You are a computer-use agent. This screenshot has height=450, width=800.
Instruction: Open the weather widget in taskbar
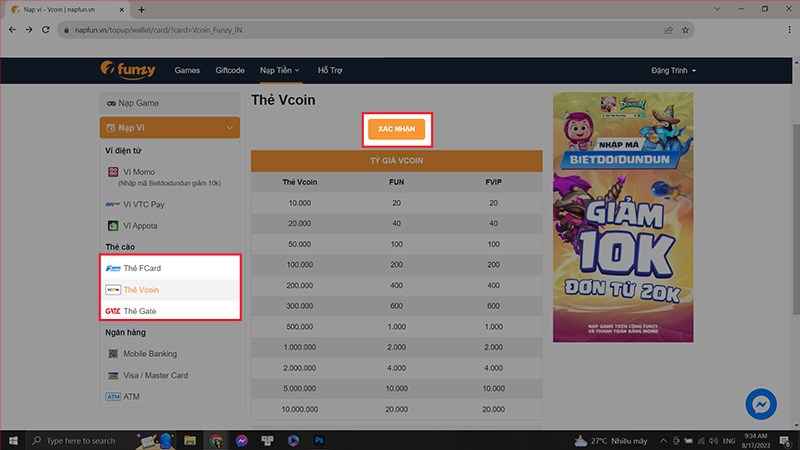coord(611,440)
